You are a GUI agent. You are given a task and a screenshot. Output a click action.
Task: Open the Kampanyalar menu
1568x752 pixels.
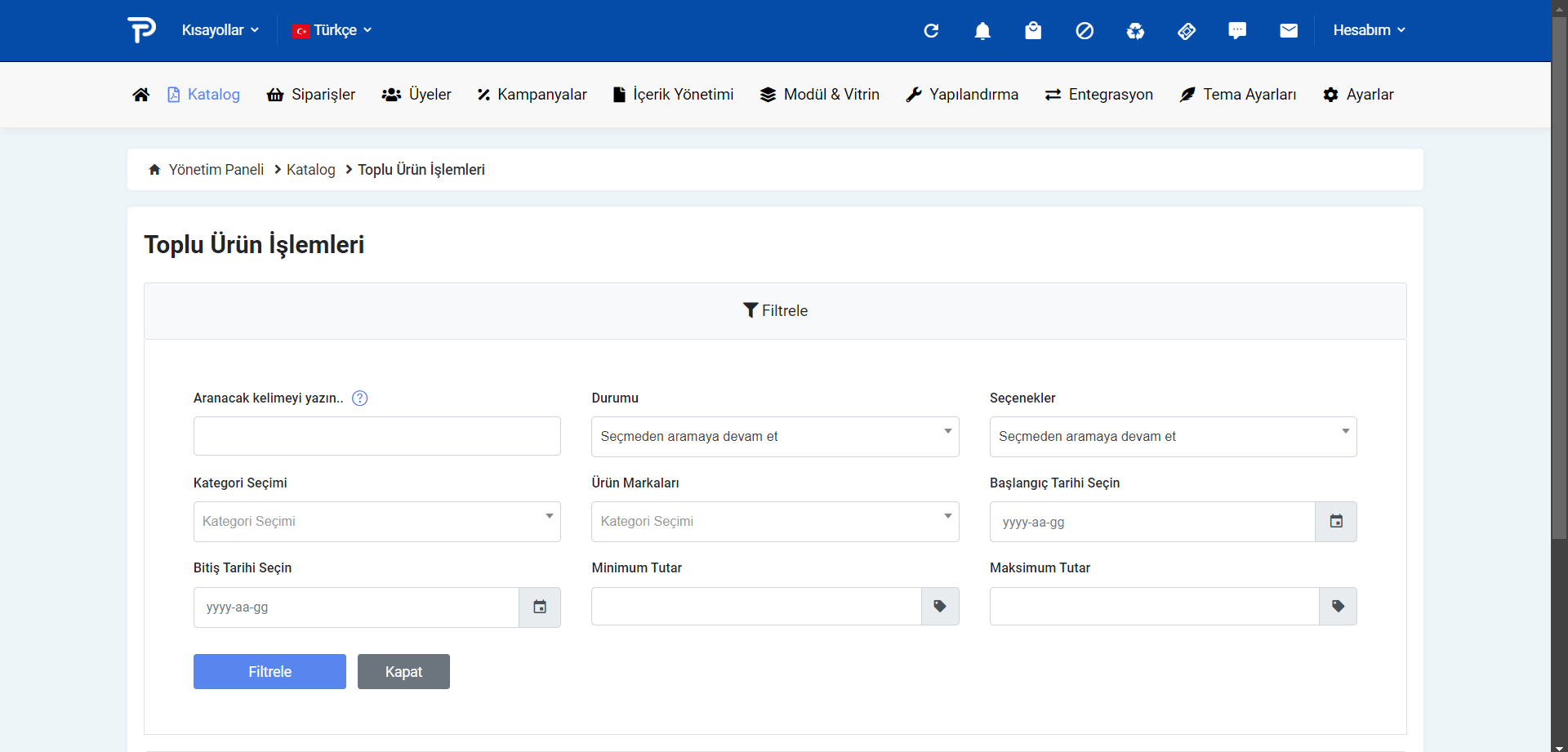click(x=532, y=95)
